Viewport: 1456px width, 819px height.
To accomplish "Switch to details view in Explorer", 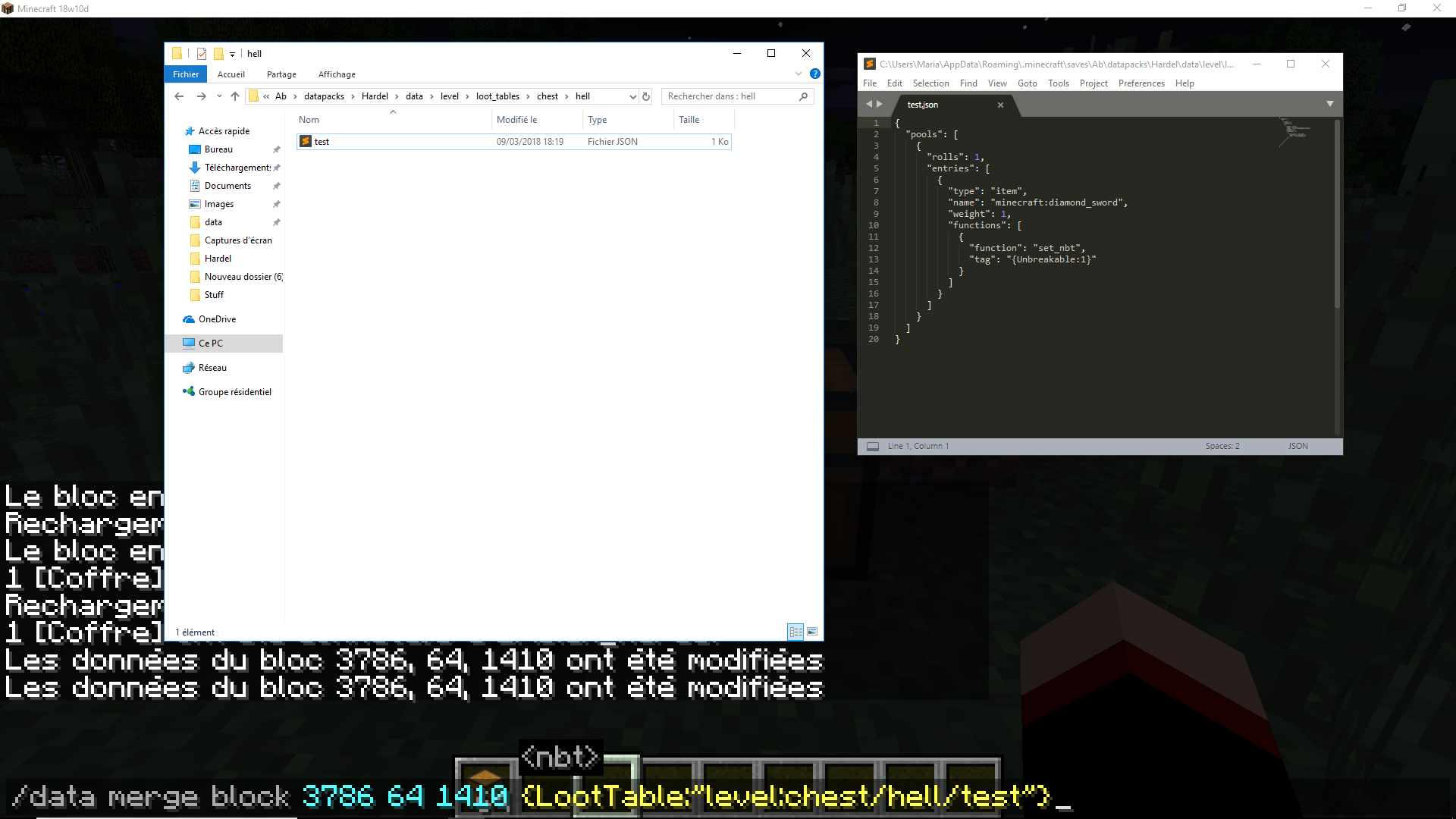I will click(795, 632).
